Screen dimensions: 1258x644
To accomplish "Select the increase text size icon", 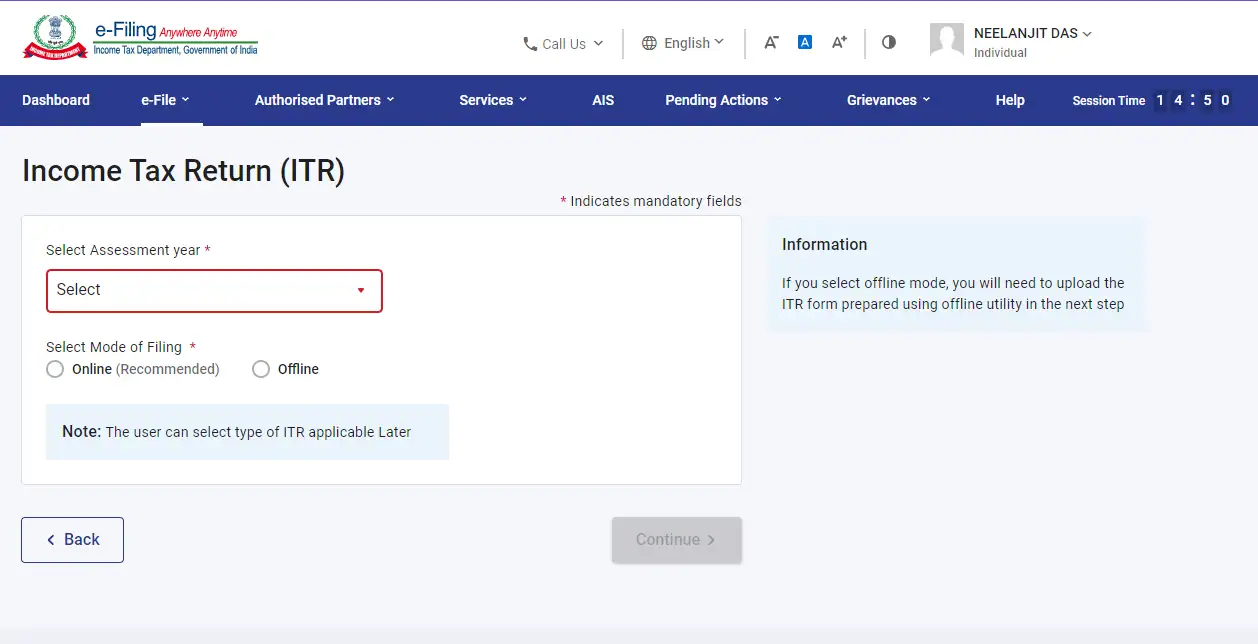I will click(x=838, y=42).
